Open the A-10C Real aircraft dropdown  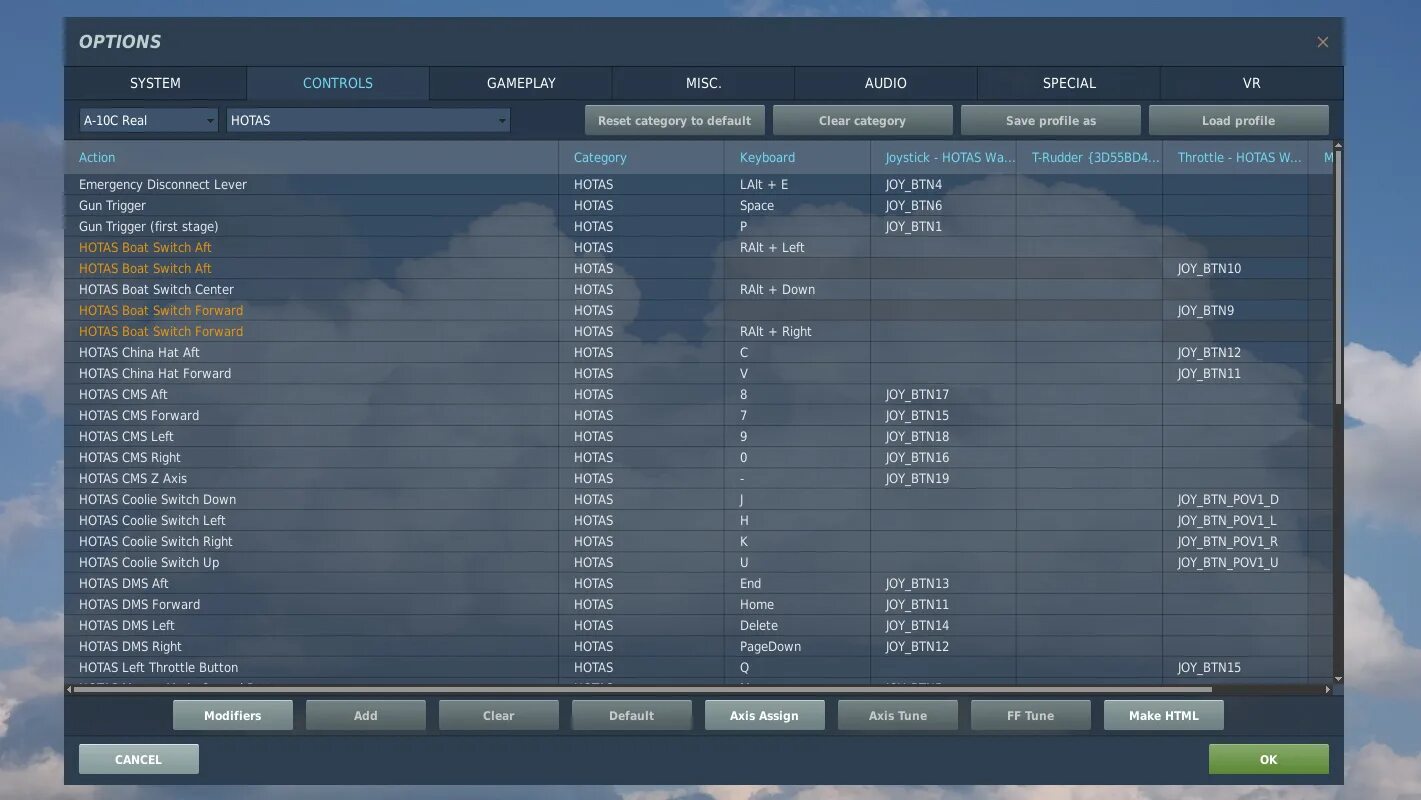tap(148, 120)
